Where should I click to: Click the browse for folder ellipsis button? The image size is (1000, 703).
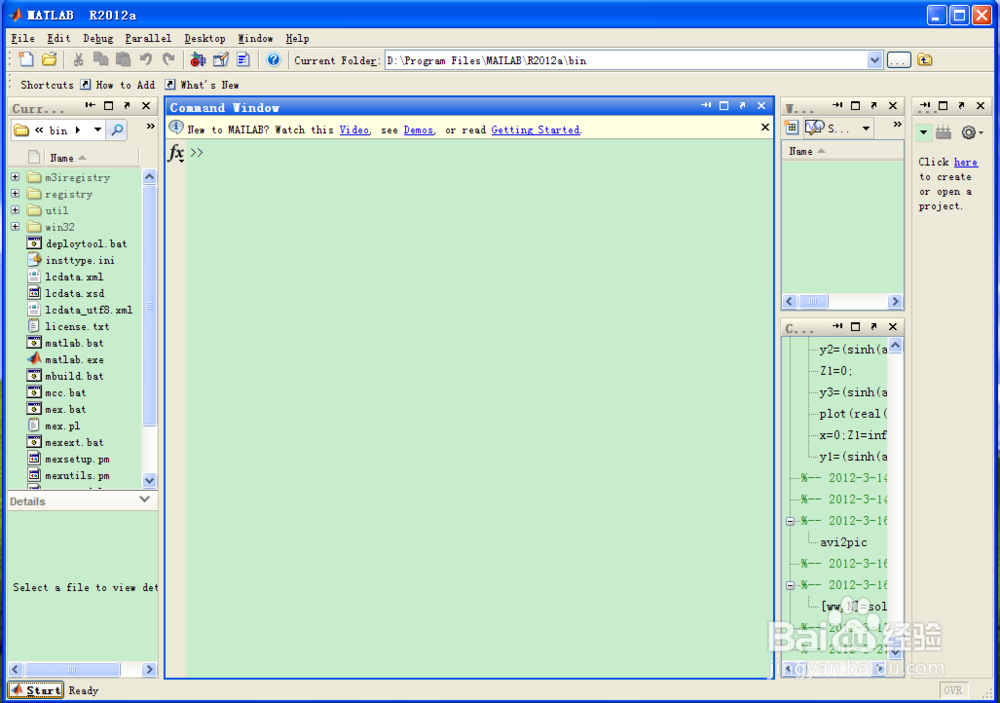tap(899, 60)
